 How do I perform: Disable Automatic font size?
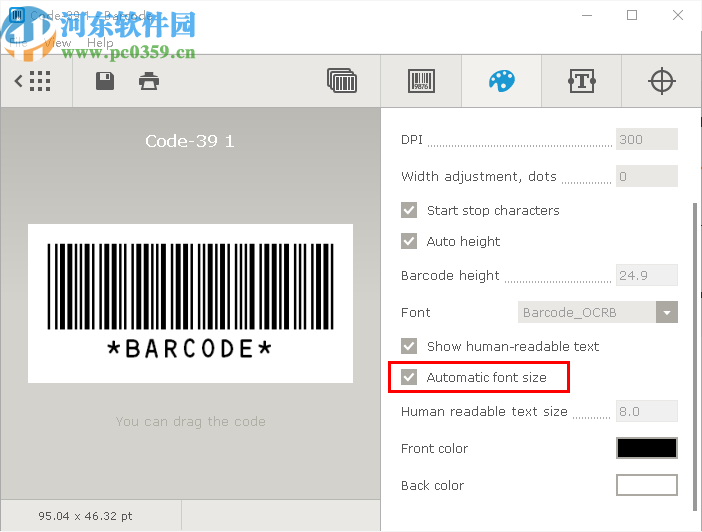pos(409,377)
